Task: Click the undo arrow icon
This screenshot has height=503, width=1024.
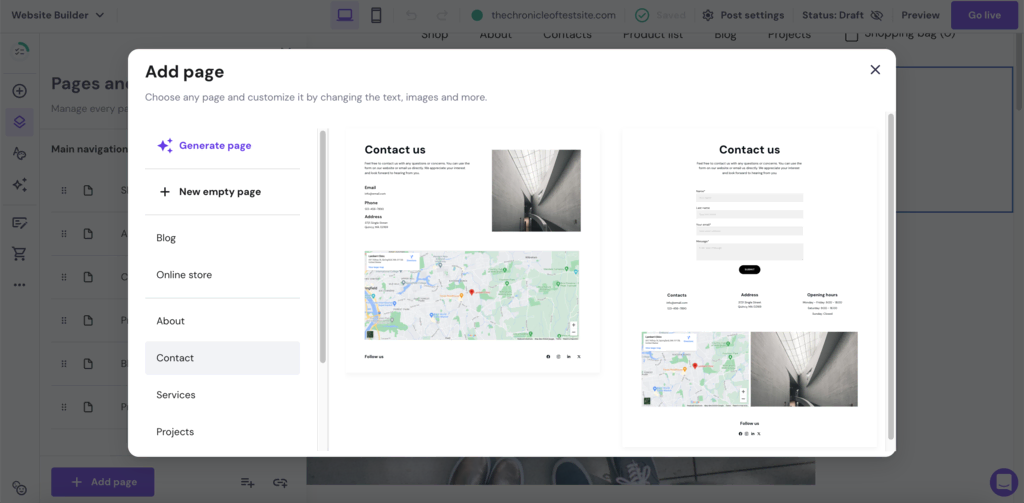Action: pos(411,15)
